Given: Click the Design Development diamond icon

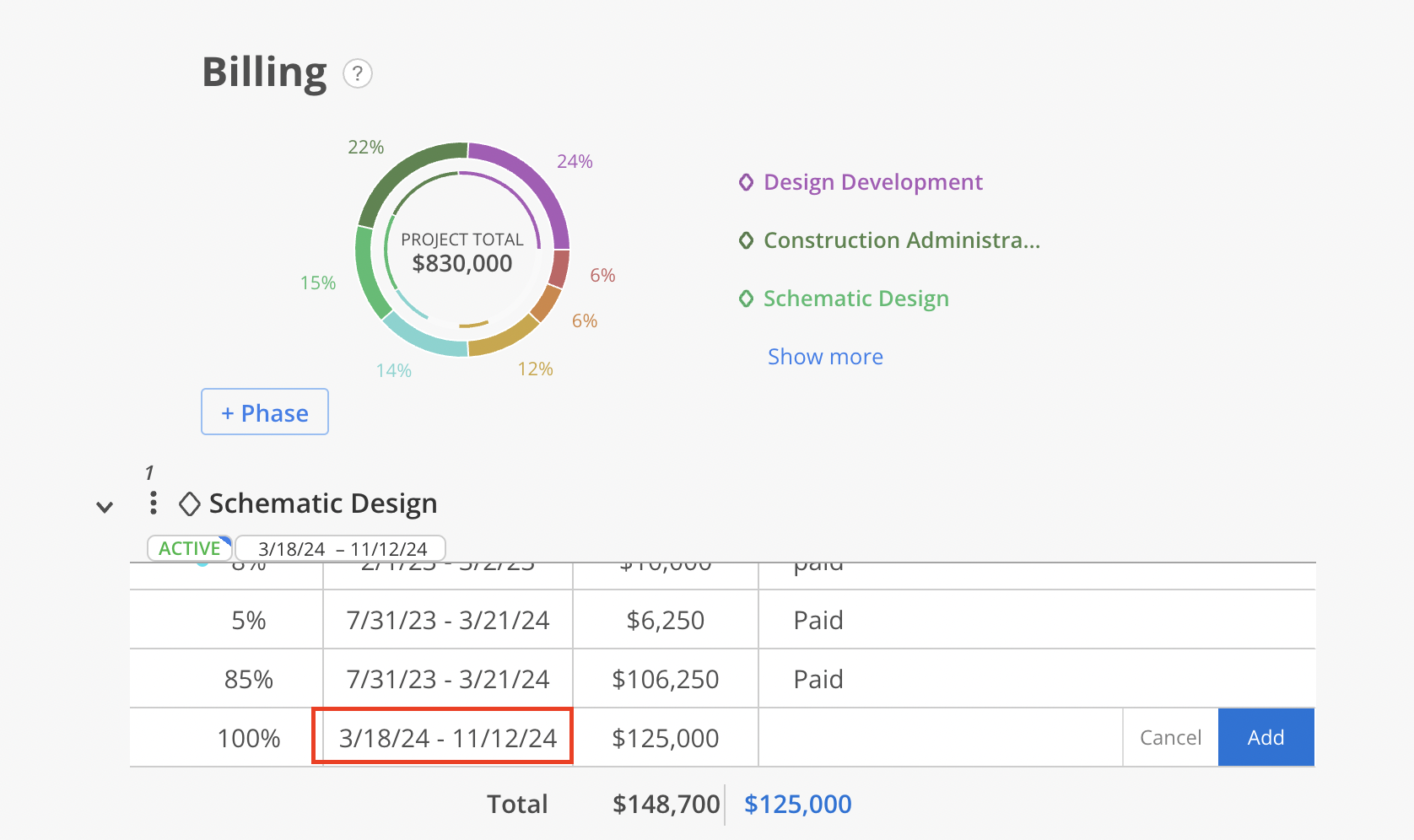Looking at the screenshot, I should (746, 182).
